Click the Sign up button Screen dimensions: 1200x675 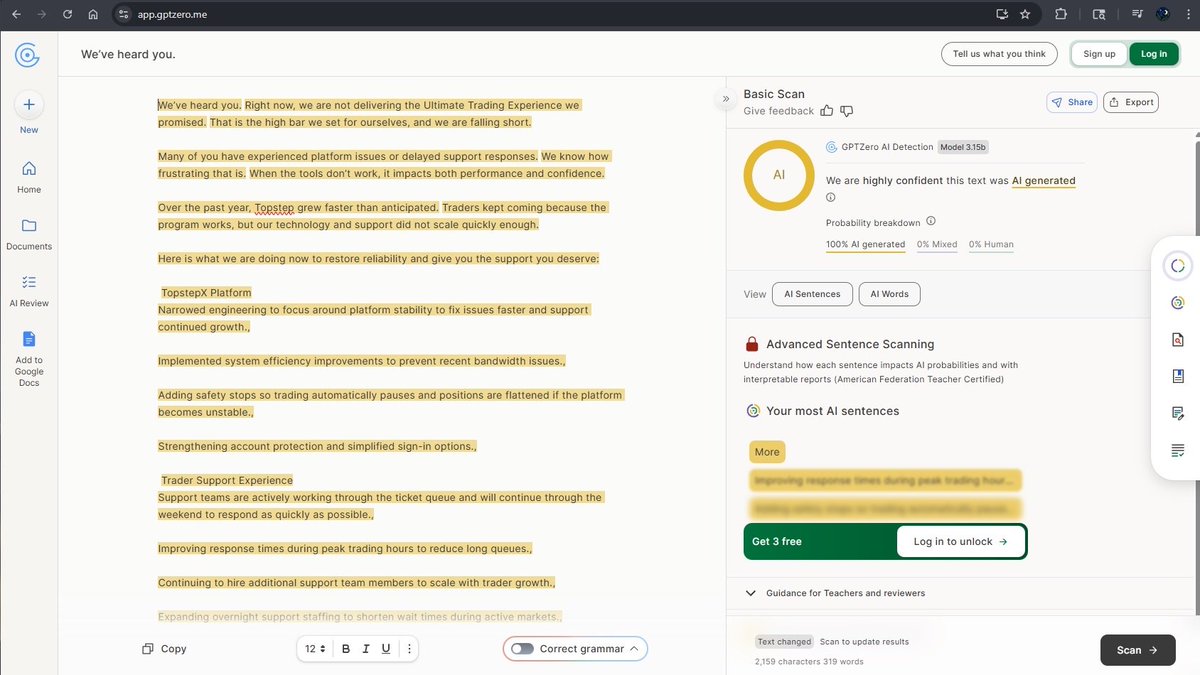[1099, 54]
